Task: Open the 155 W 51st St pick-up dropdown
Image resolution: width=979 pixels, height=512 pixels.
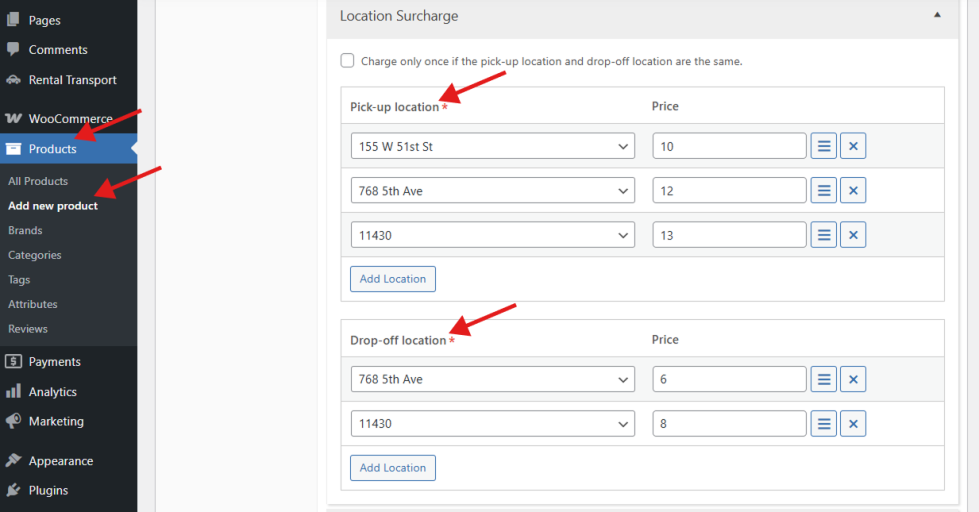Action: coord(492,146)
